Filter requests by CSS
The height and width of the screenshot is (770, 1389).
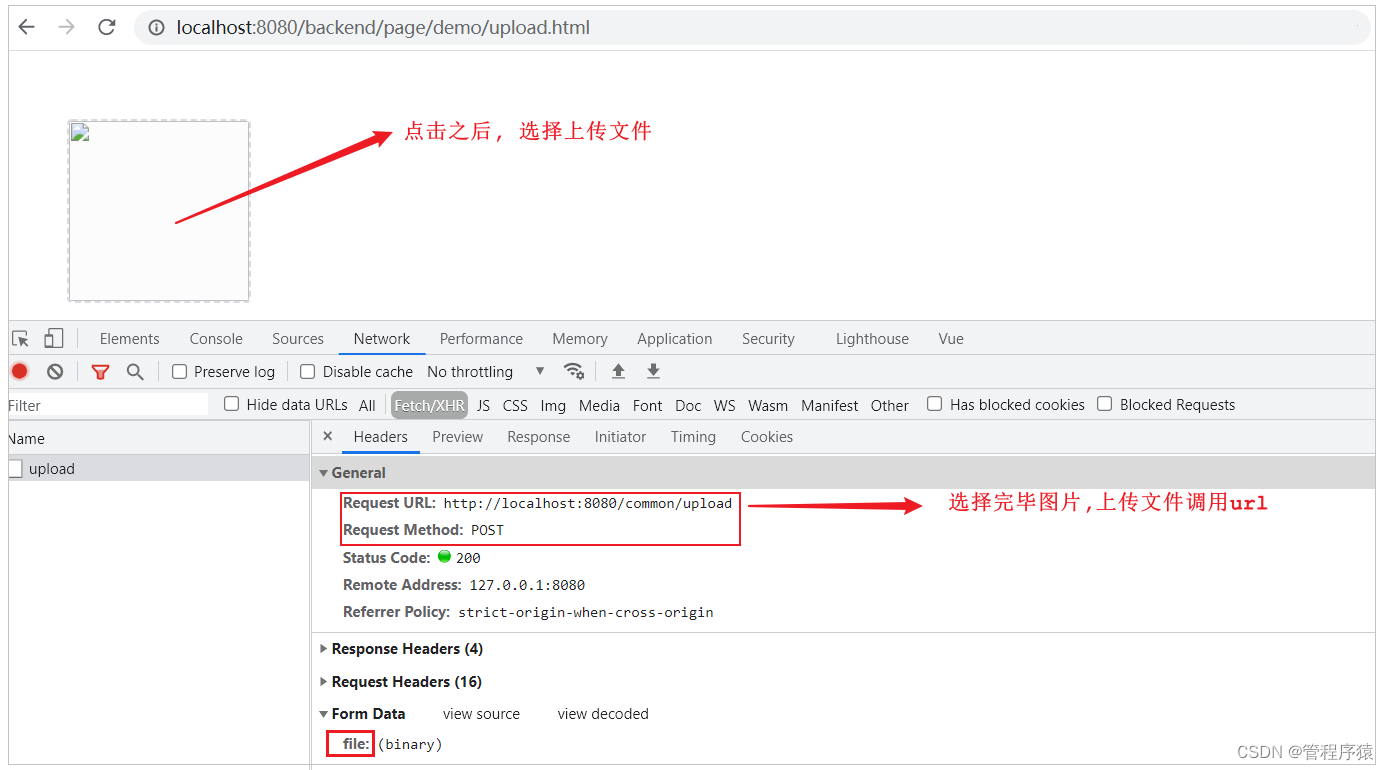pyautogui.click(x=515, y=405)
